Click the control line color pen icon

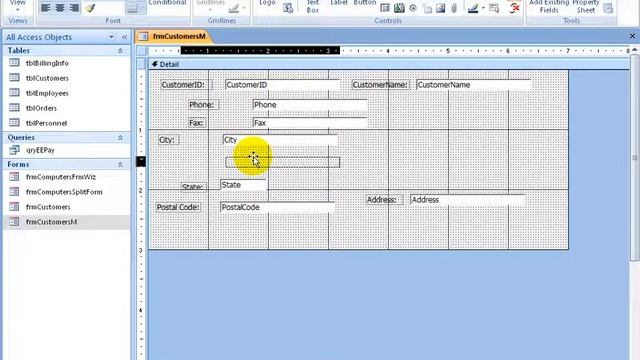point(473,8)
